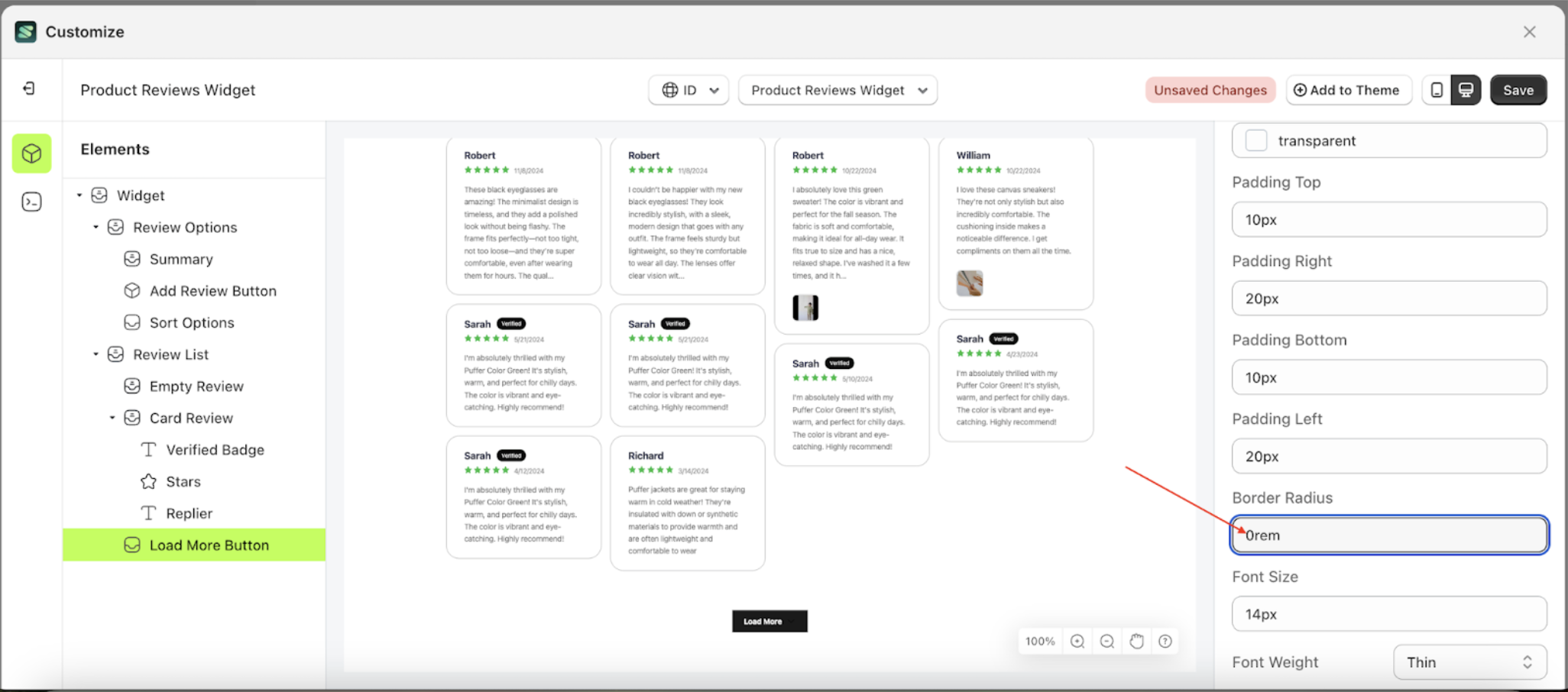Open the Font Weight dropdown set to Thin
The image size is (1568, 692).
click(x=1469, y=661)
